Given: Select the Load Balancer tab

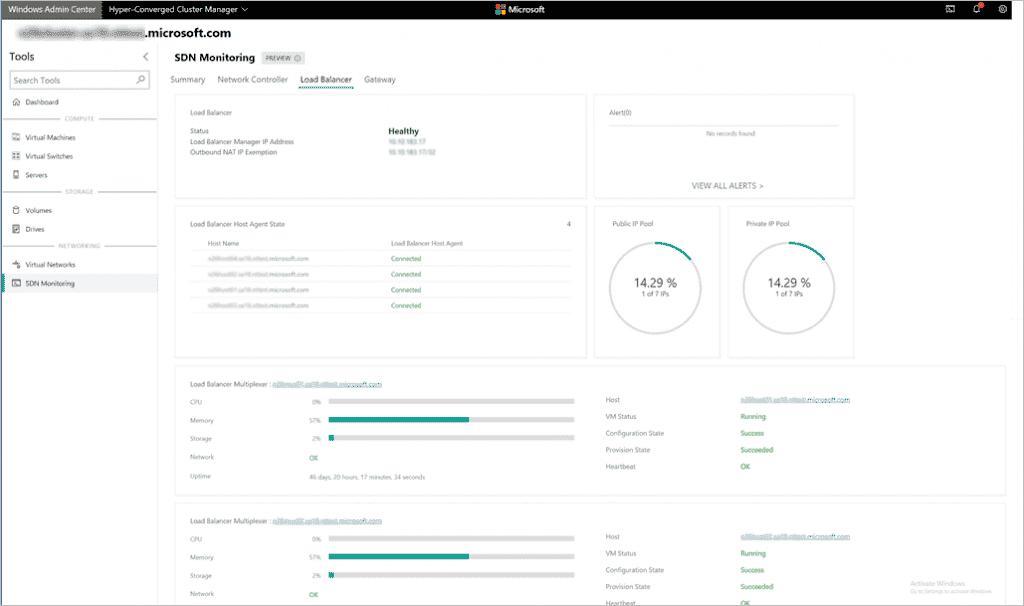Looking at the screenshot, I should (326, 80).
